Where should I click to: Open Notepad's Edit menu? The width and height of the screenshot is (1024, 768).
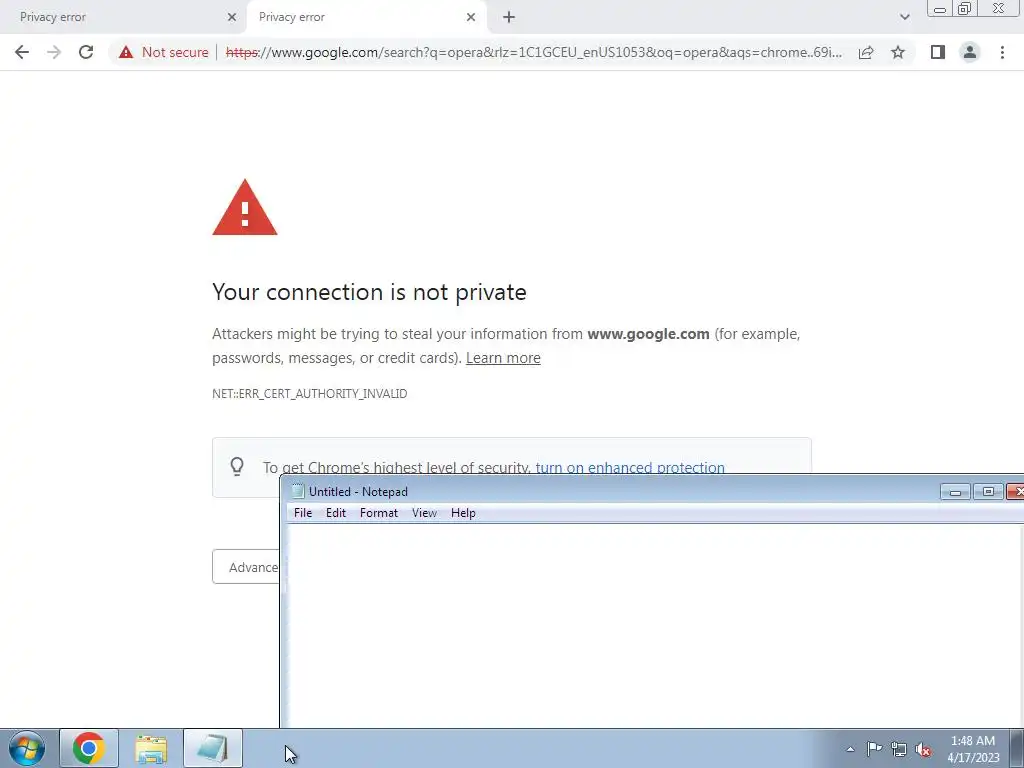[336, 513]
